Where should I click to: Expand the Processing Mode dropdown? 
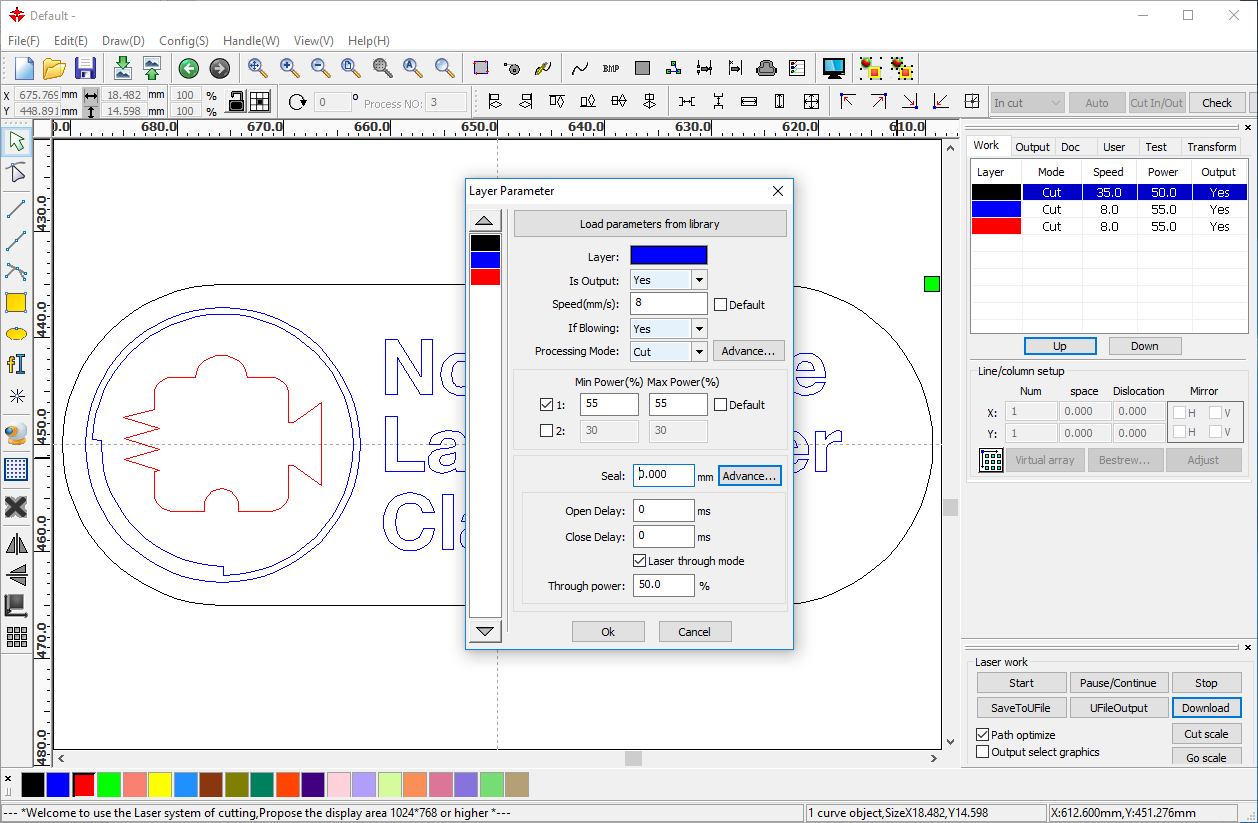(x=699, y=352)
